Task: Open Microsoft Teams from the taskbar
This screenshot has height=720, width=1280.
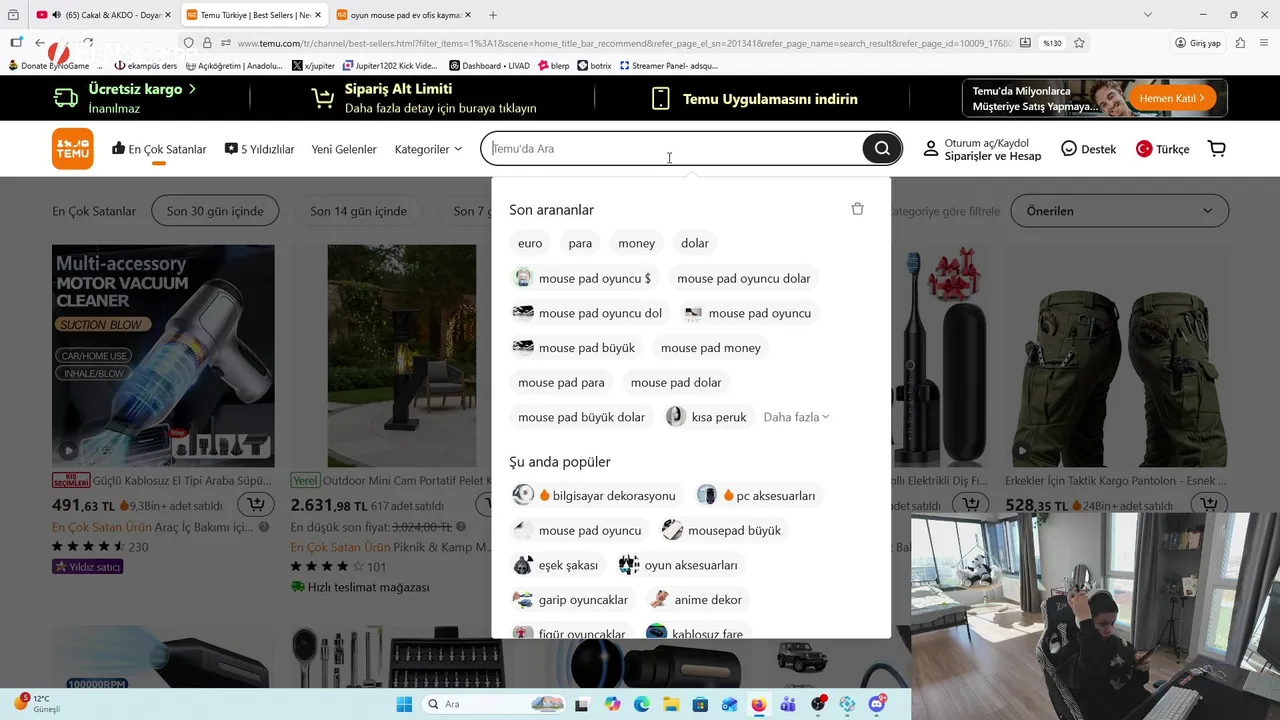Action: (788, 704)
